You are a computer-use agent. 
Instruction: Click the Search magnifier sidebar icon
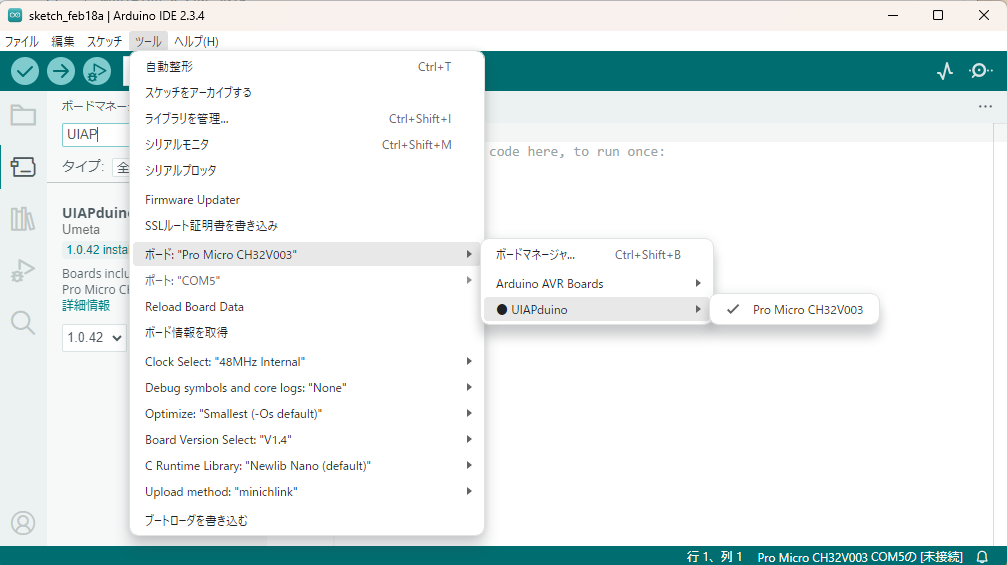22,322
